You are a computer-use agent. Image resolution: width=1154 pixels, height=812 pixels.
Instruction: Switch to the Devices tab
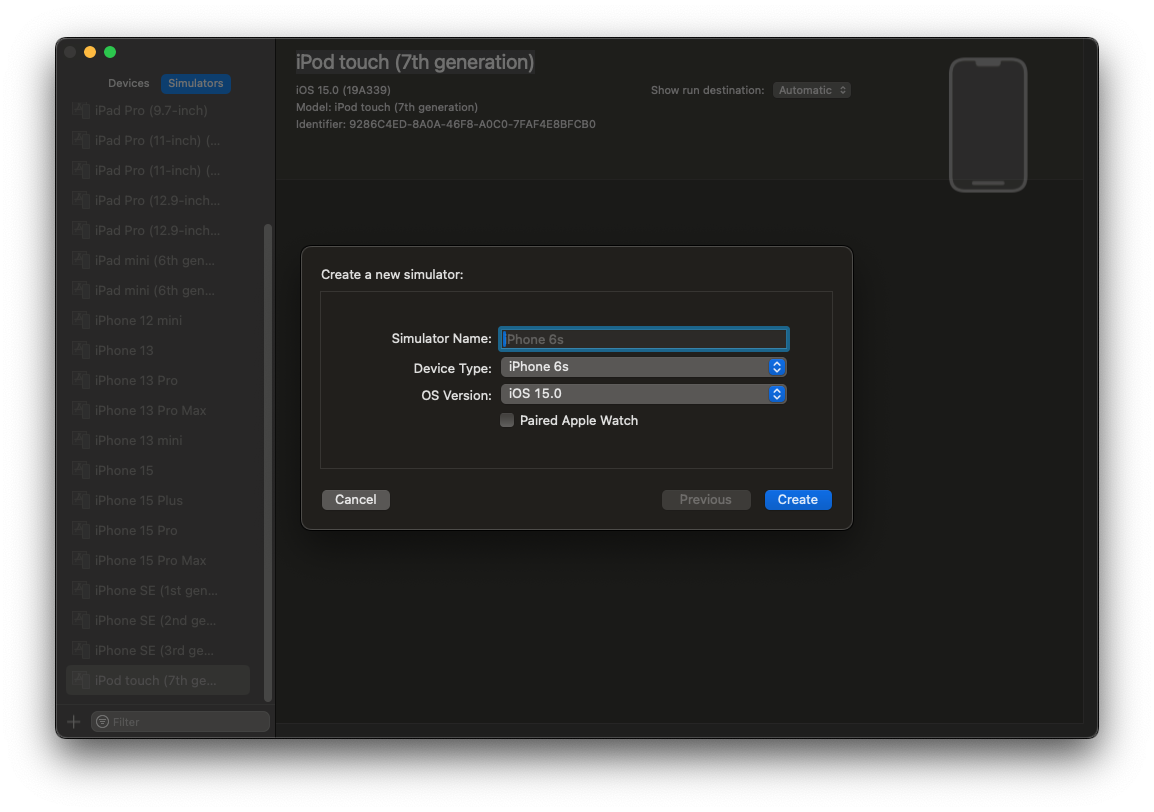[128, 83]
